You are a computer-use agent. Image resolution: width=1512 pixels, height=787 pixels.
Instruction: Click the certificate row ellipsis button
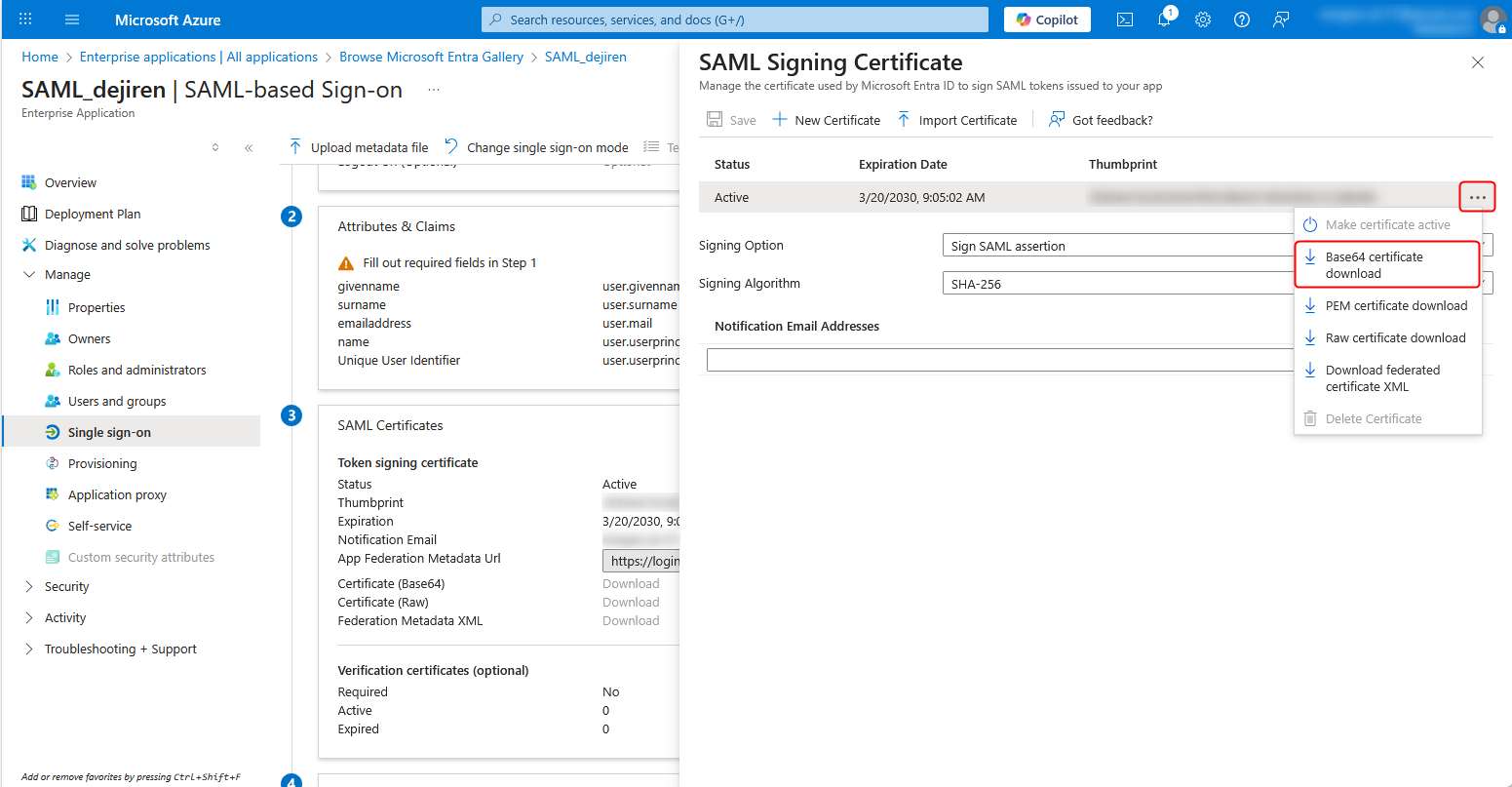[1478, 197]
